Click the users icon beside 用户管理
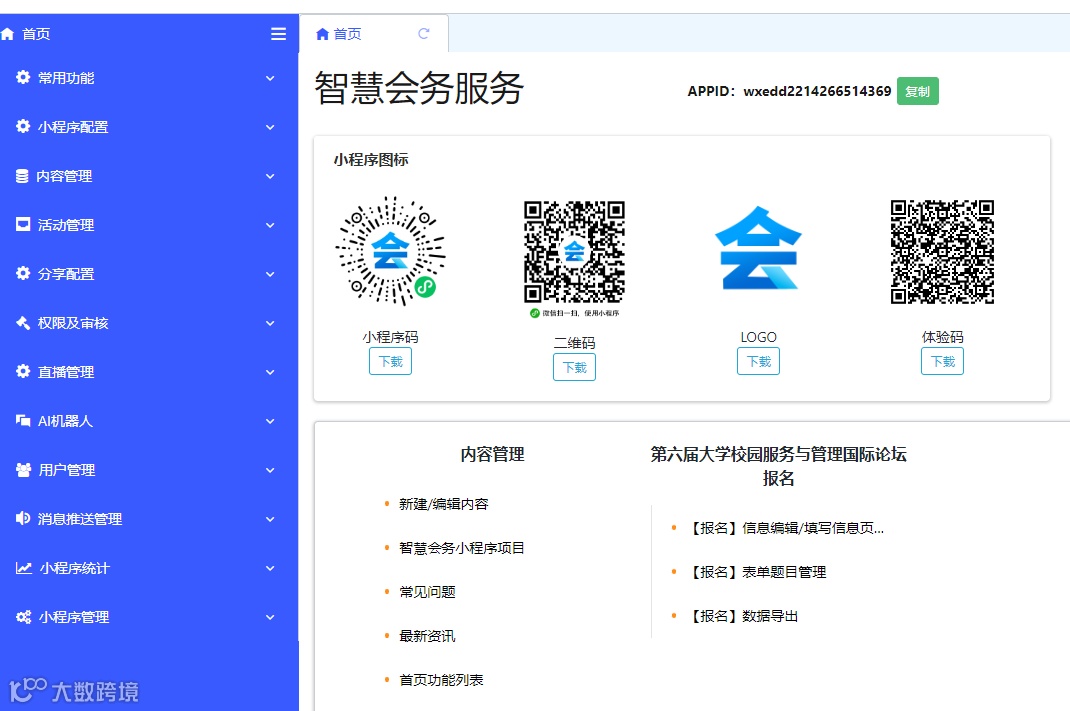1070x711 pixels. click(24, 469)
